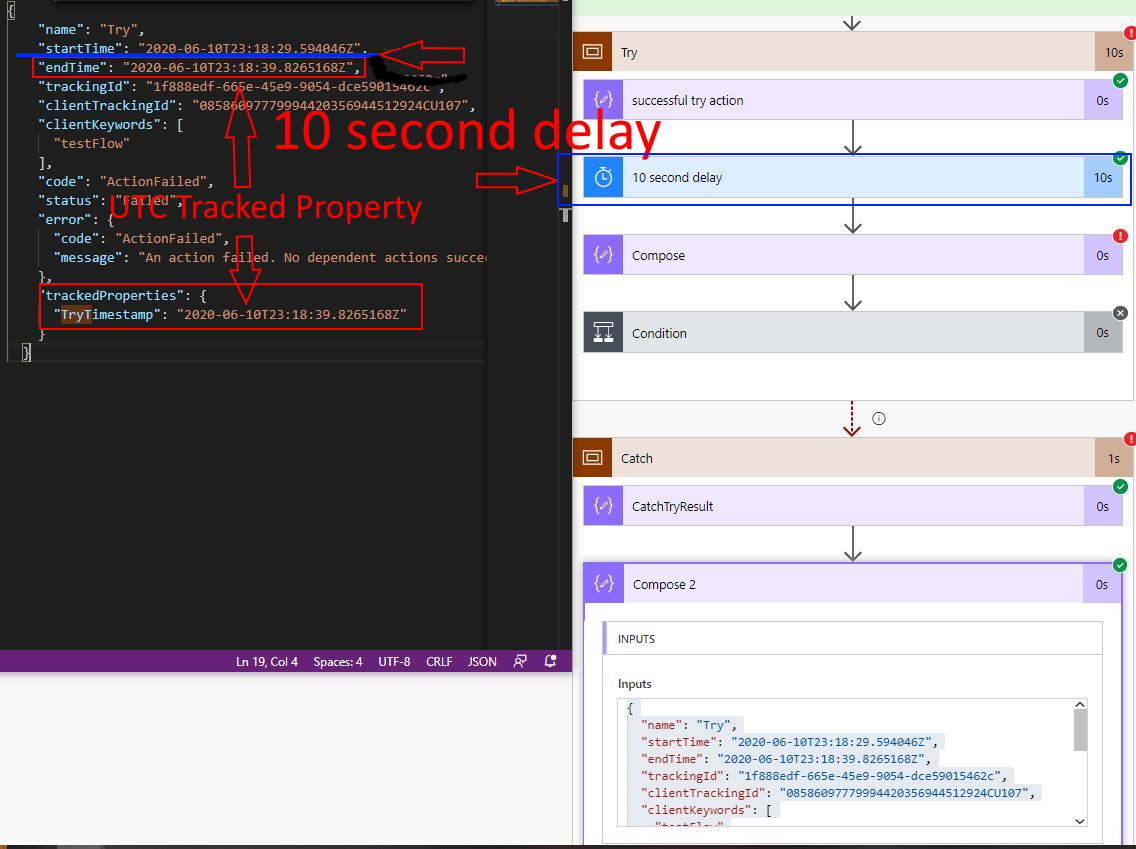
Task: Click the 10 second delay timer icon
Action: tap(604, 177)
